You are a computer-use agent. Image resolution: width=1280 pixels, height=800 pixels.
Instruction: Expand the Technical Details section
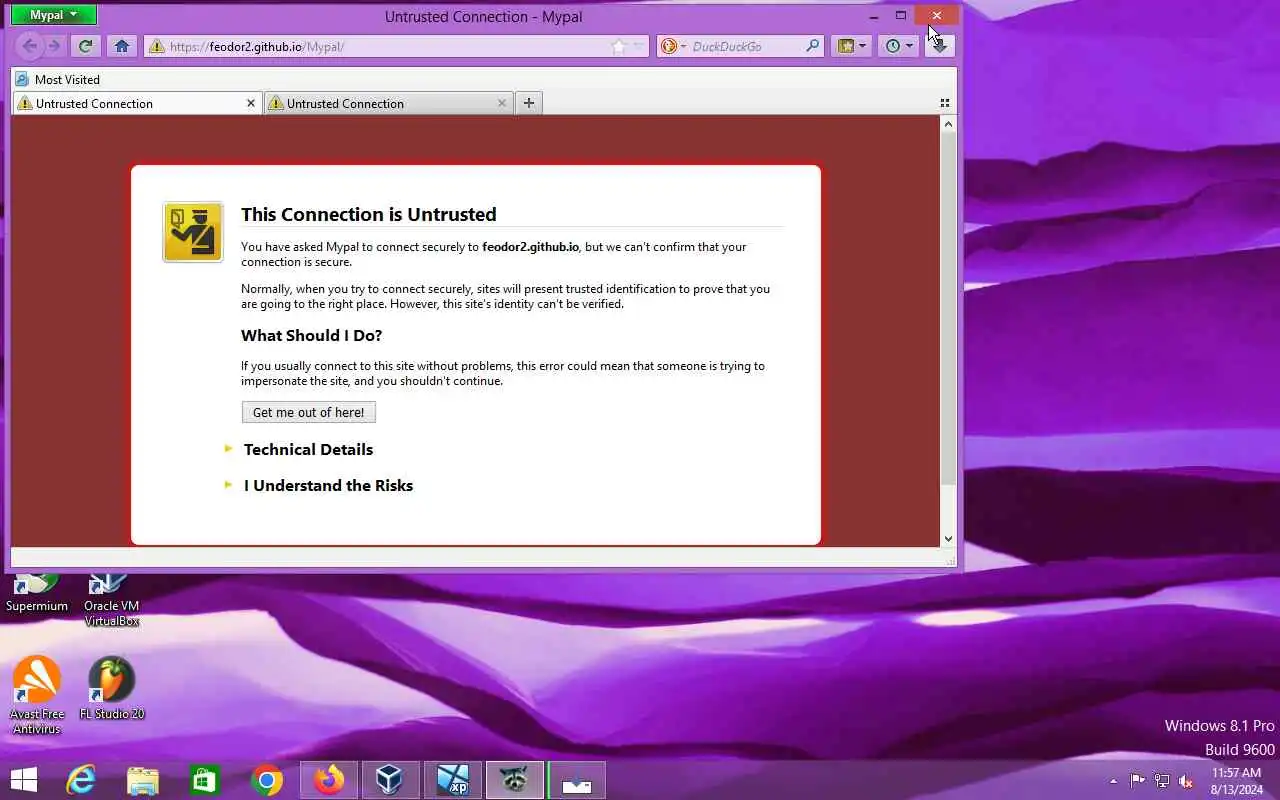(x=308, y=450)
